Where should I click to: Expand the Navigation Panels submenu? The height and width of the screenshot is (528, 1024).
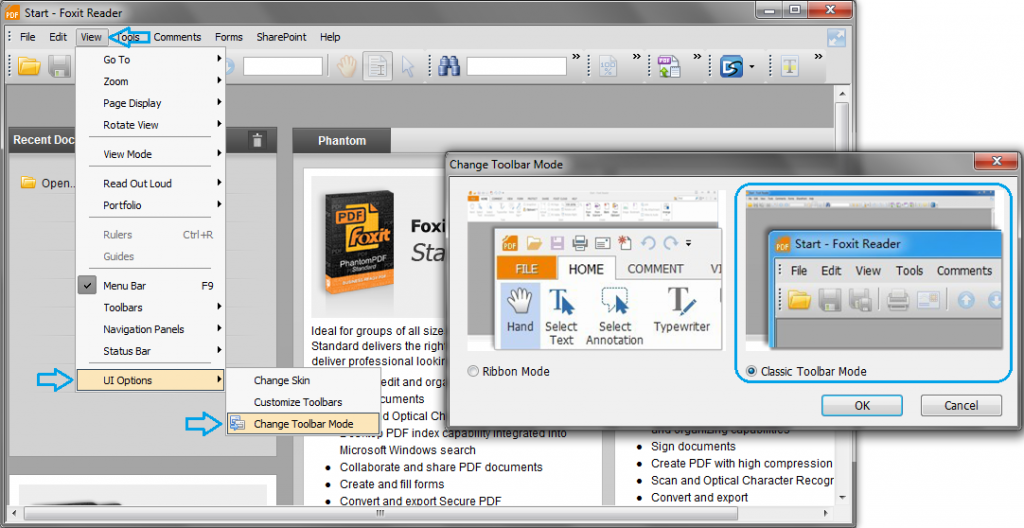click(151, 329)
